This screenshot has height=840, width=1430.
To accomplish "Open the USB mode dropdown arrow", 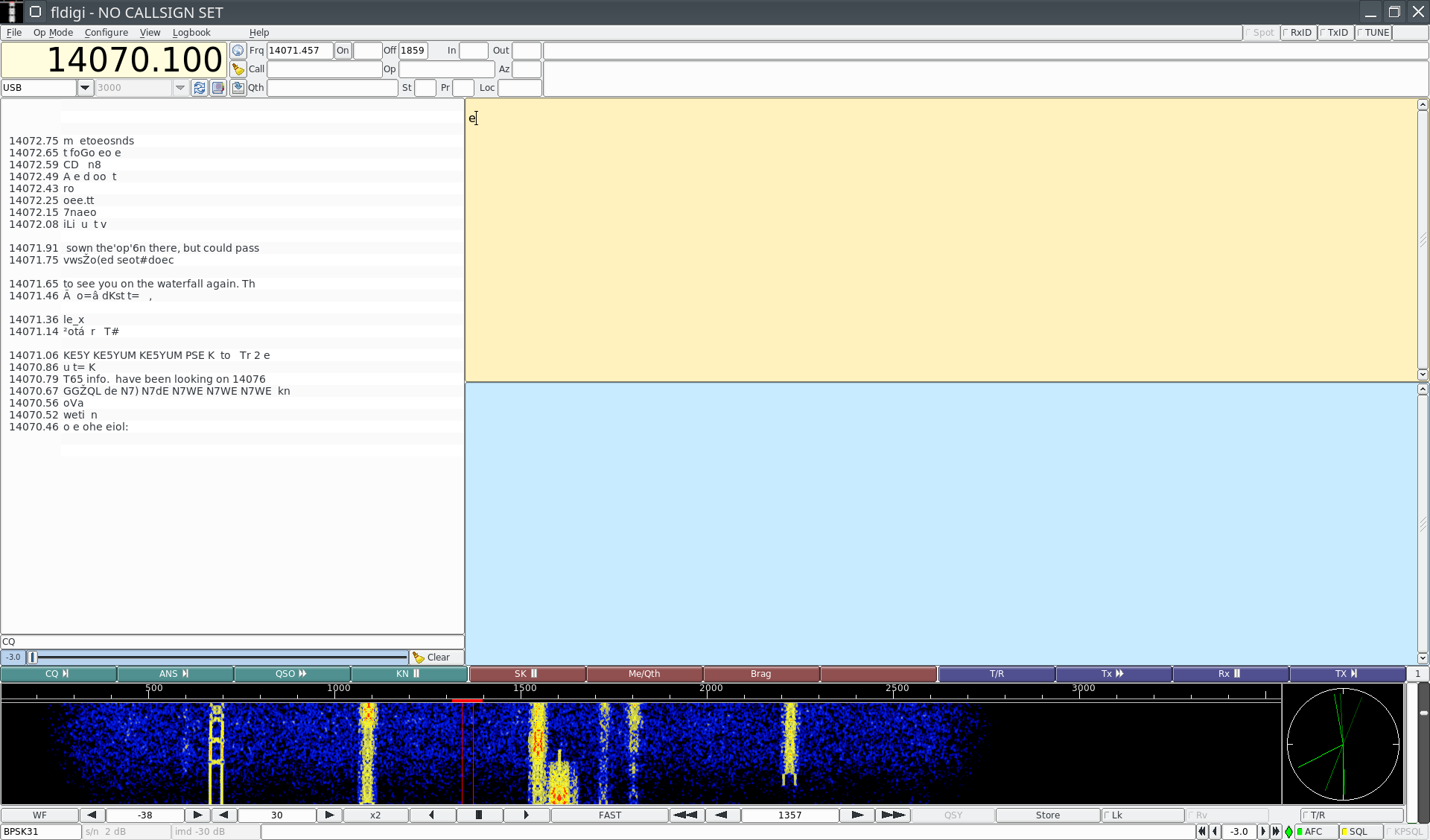I will [x=85, y=88].
